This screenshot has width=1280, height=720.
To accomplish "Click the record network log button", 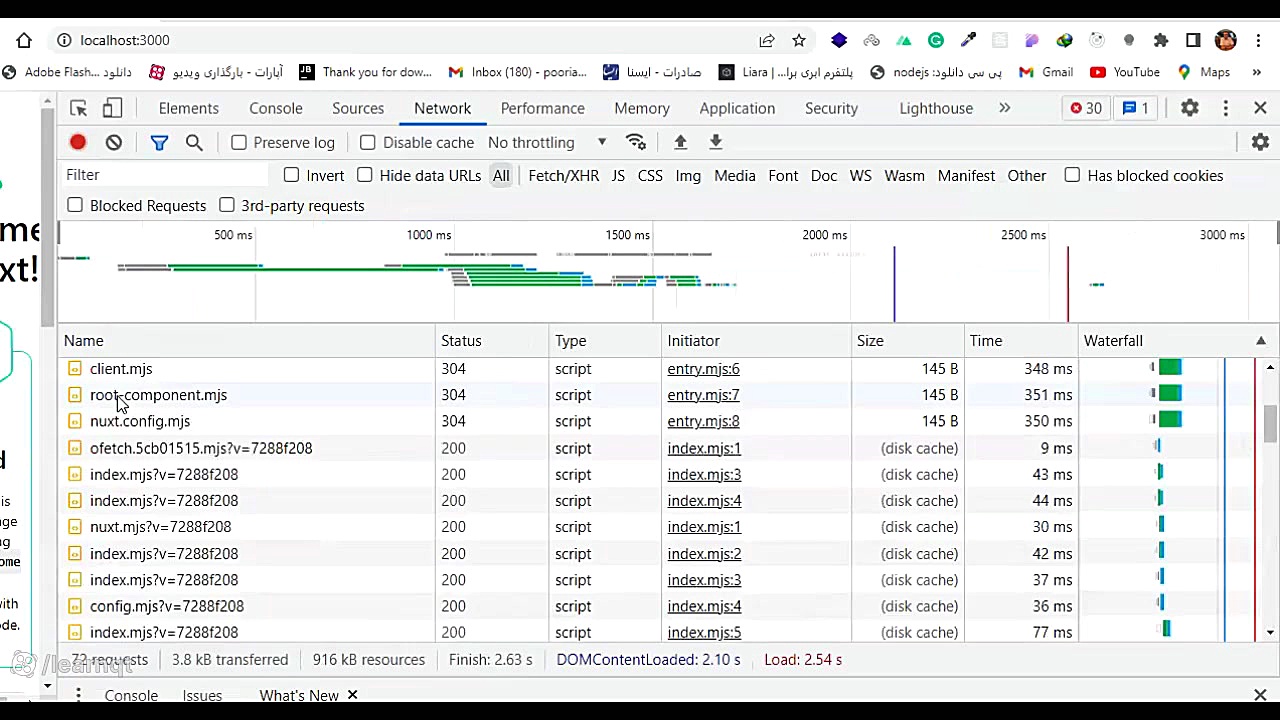I will [78, 142].
